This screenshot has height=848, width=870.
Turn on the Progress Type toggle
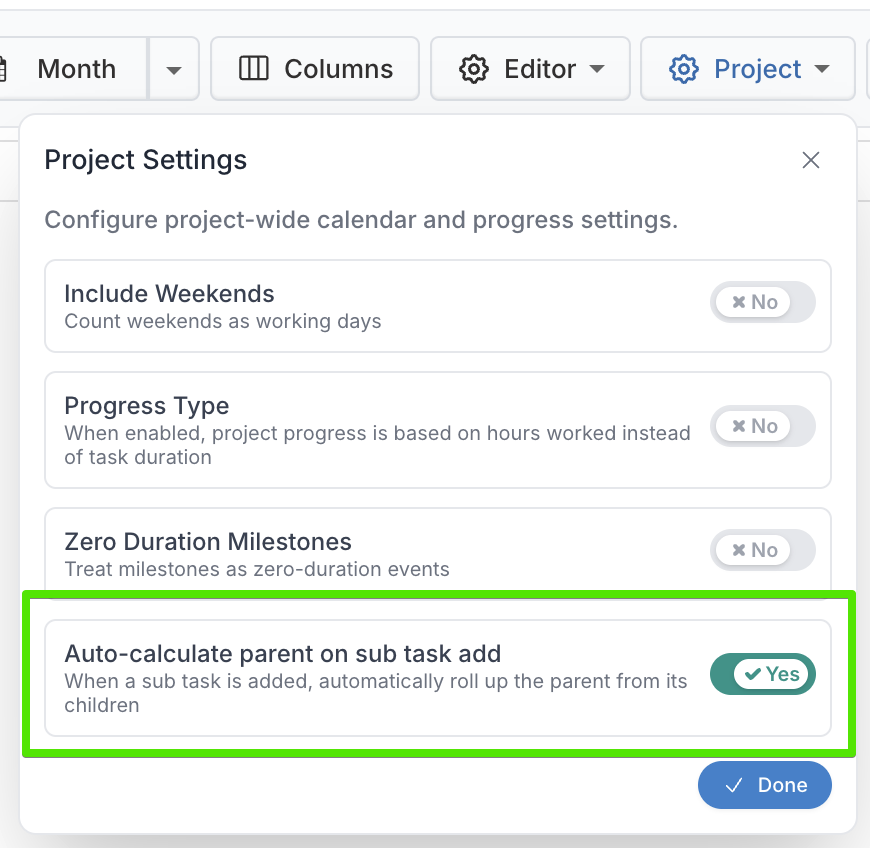[x=762, y=426]
